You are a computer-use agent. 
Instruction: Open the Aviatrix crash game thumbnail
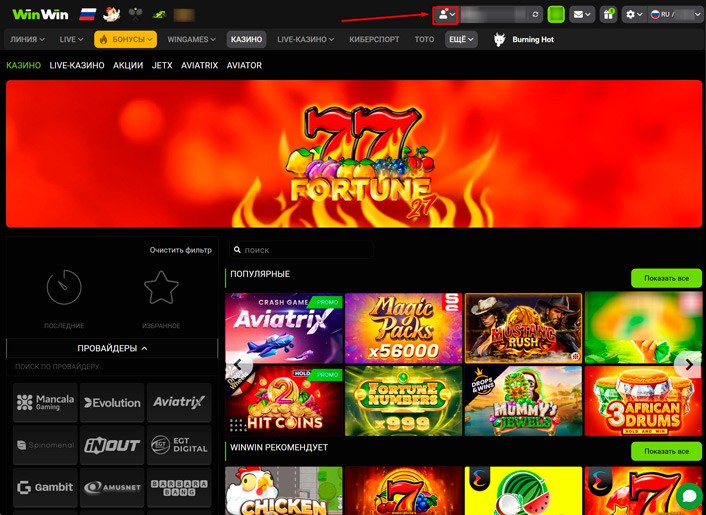[x=284, y=328]
